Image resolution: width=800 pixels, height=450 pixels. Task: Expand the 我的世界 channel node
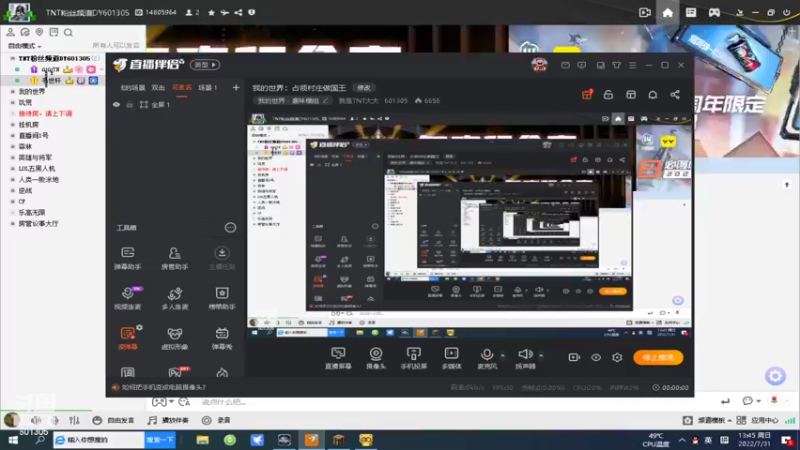[13, 91]
